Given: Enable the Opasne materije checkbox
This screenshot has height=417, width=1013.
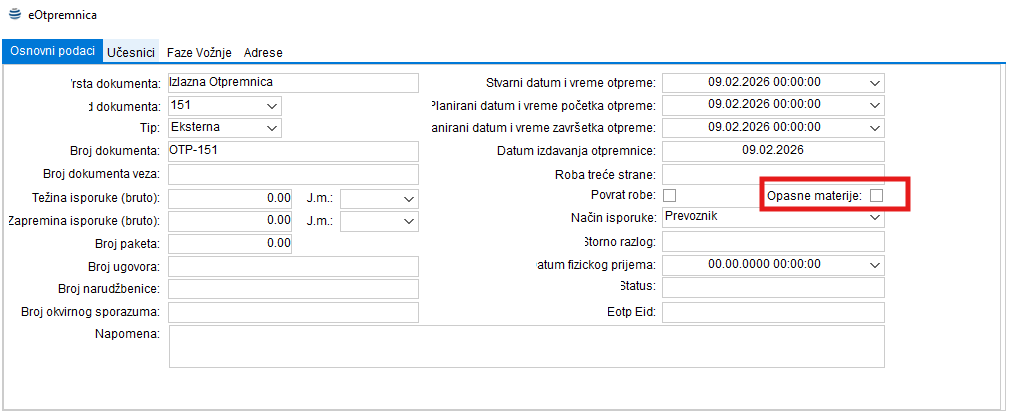Looking at the screenshot, I should point(876,196).
